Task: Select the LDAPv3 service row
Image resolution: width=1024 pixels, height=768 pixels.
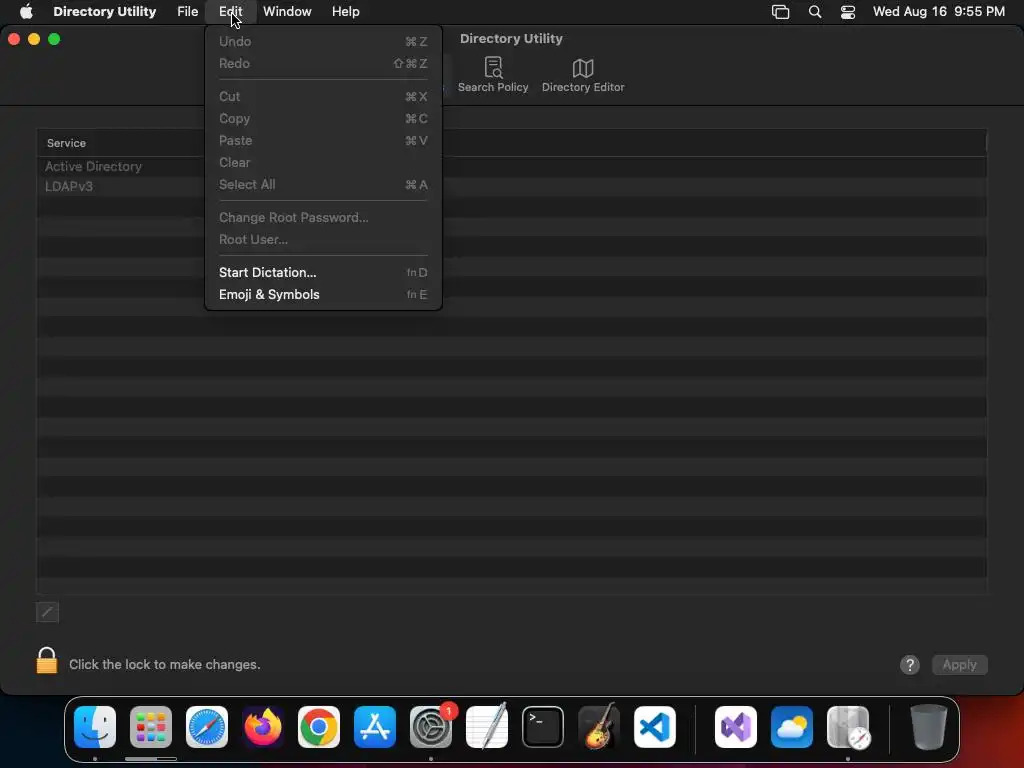Action: point(511,186)
